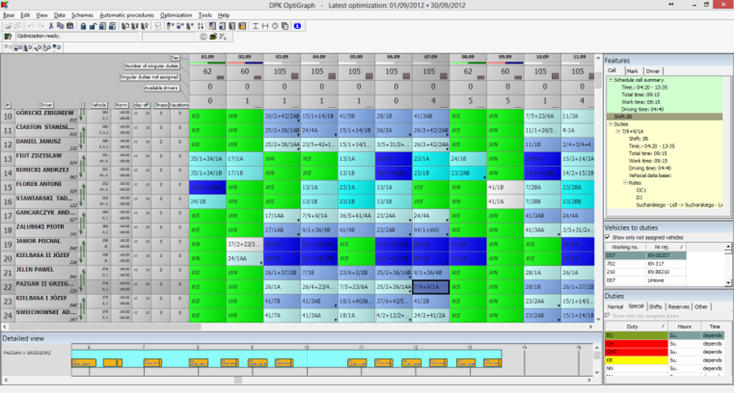The image size is (734, 393).
Task: Click the closed padlock lock icon
Action: 83,26
